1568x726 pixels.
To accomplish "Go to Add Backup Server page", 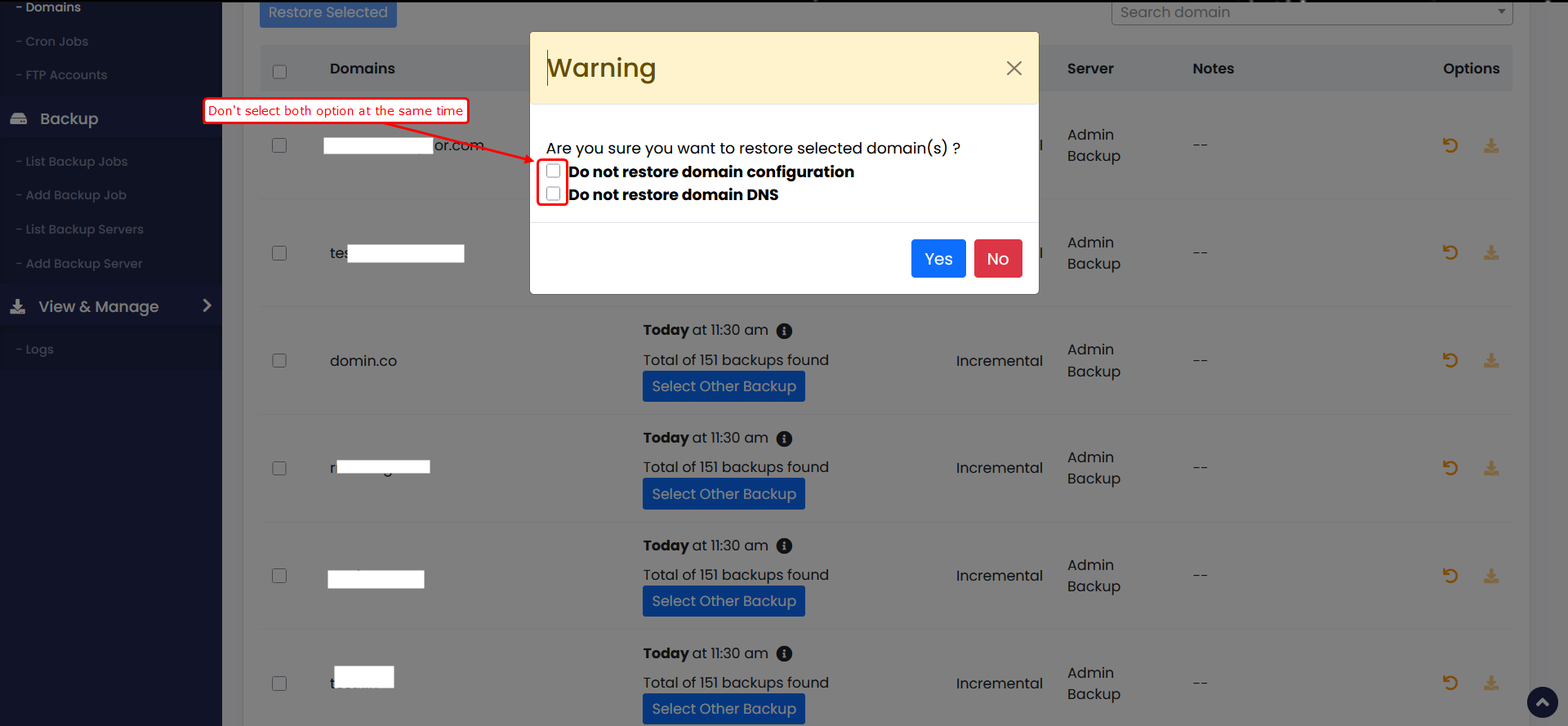I will (x=84, y=264).
